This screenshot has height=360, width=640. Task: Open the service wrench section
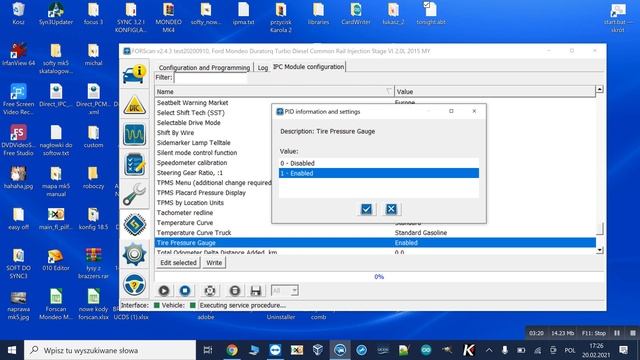(134, 194)
